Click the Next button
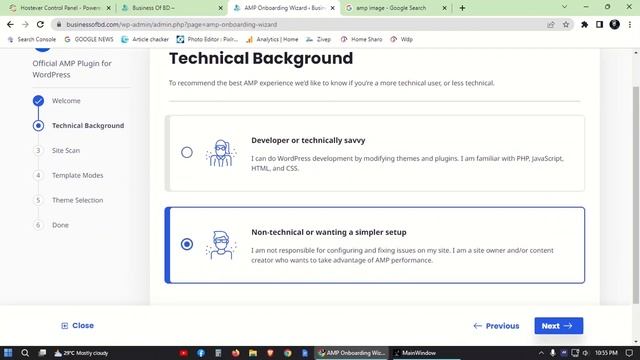Viewport: 640px width, 360px height. pyautogui.click(x=558, y=326)
